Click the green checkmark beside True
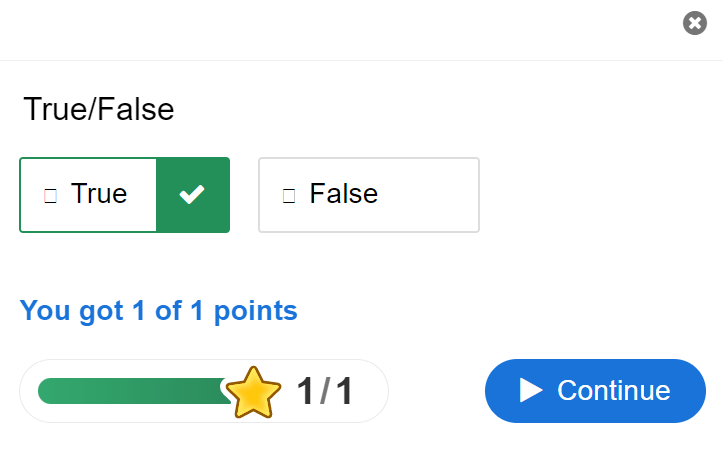The height and width of the screenshot is (452, 723). pyautogui.click(x=193, y=195)
